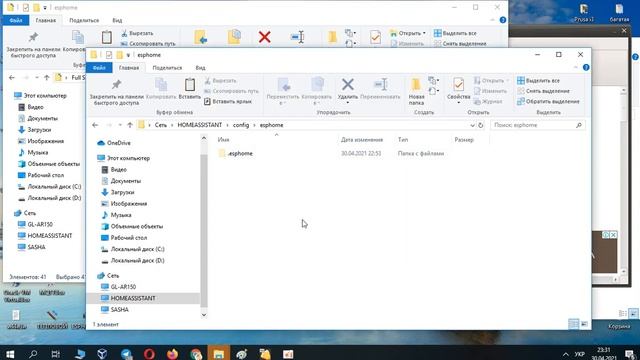Open the File Explorer taskbar icon
The width and height of the screenshot is (640, 360).
[x=218, y=354]
